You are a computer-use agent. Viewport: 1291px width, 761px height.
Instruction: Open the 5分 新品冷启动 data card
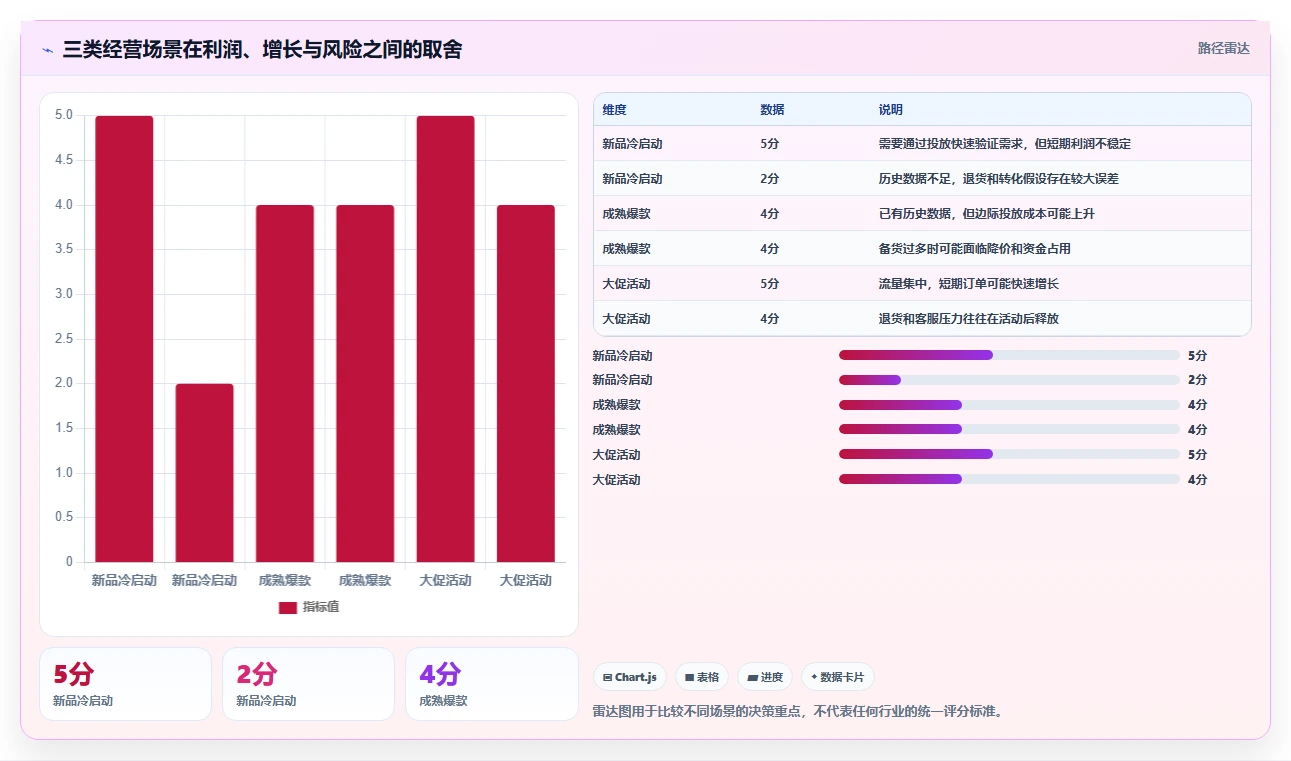(x=125, y=684)
